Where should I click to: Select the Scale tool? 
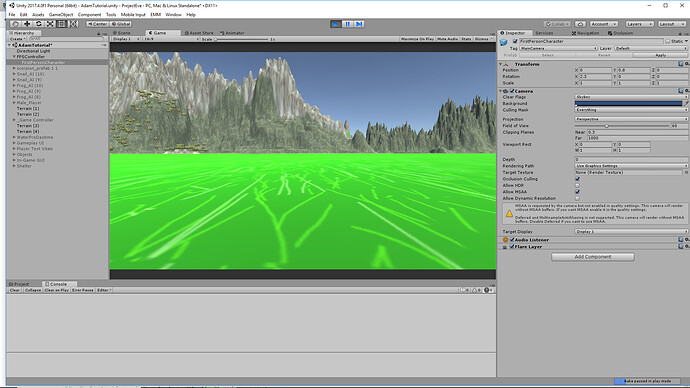[50, 24]
